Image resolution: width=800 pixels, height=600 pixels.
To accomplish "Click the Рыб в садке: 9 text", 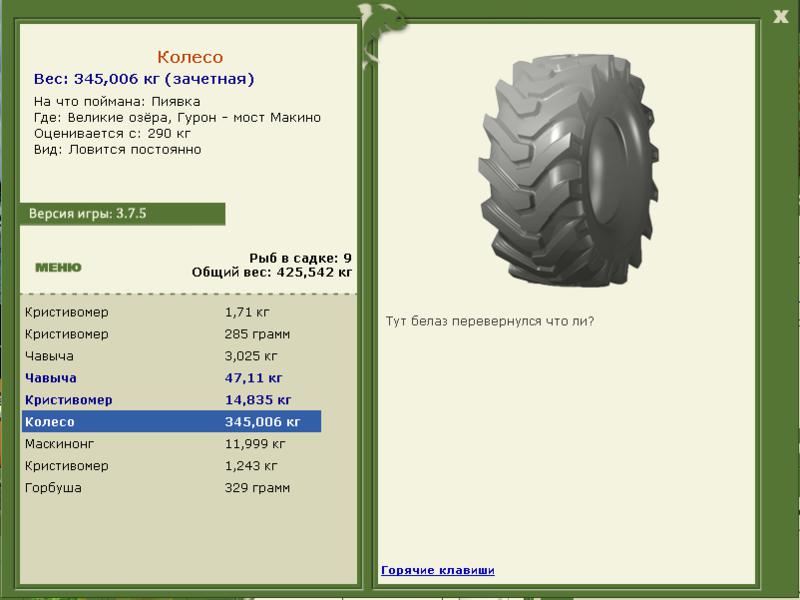I will [x=301, y=258].
